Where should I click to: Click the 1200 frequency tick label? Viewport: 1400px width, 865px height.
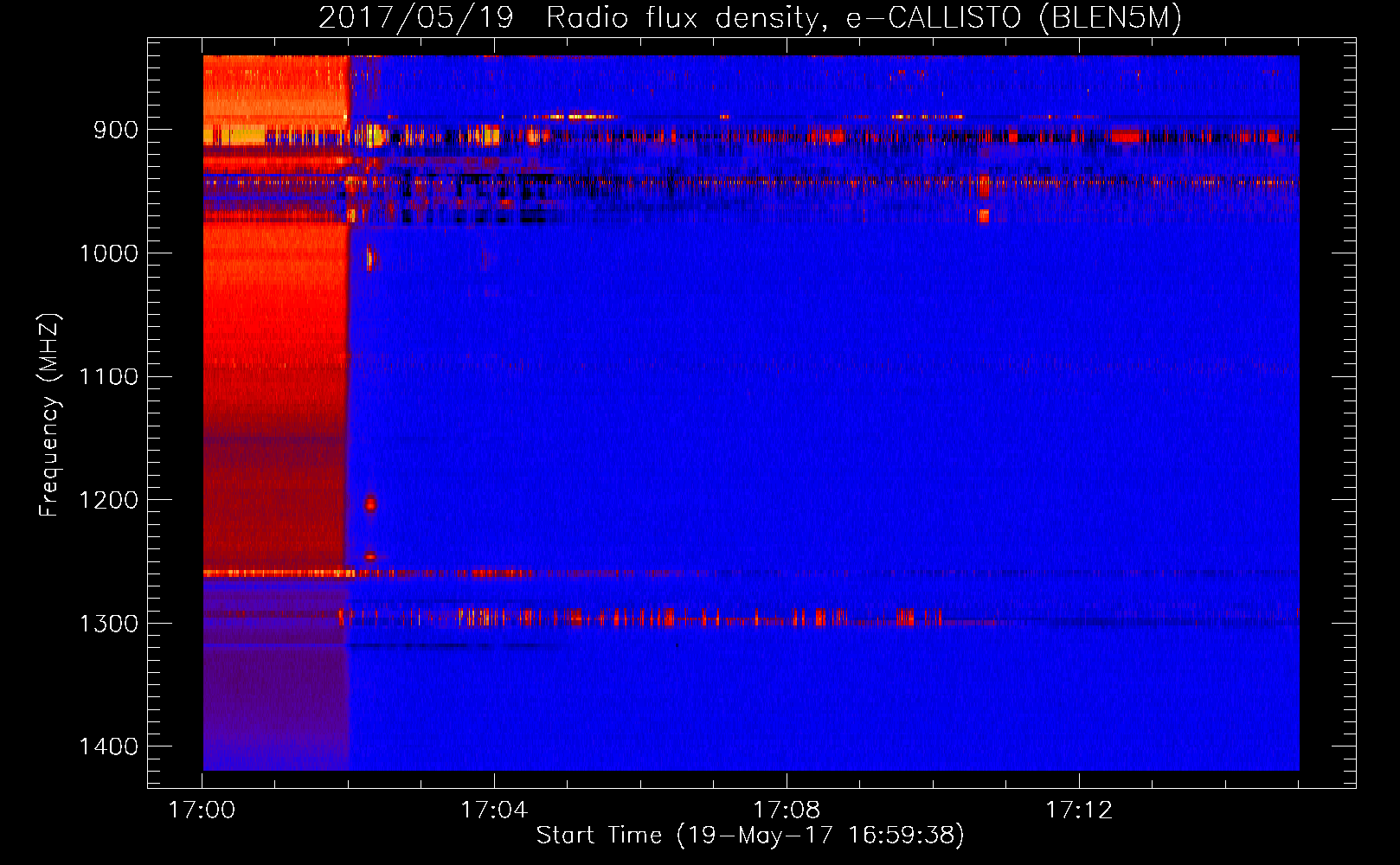[109, 500]
